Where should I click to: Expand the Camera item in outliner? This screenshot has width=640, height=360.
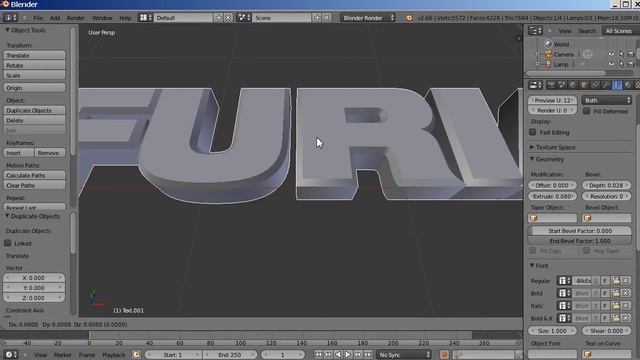coord(538,54)
